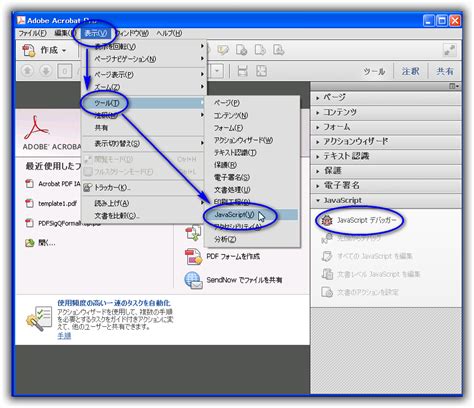Choose 表示を回転(V) in the View menu
This screenshot has width=474, height=408.
144,46
